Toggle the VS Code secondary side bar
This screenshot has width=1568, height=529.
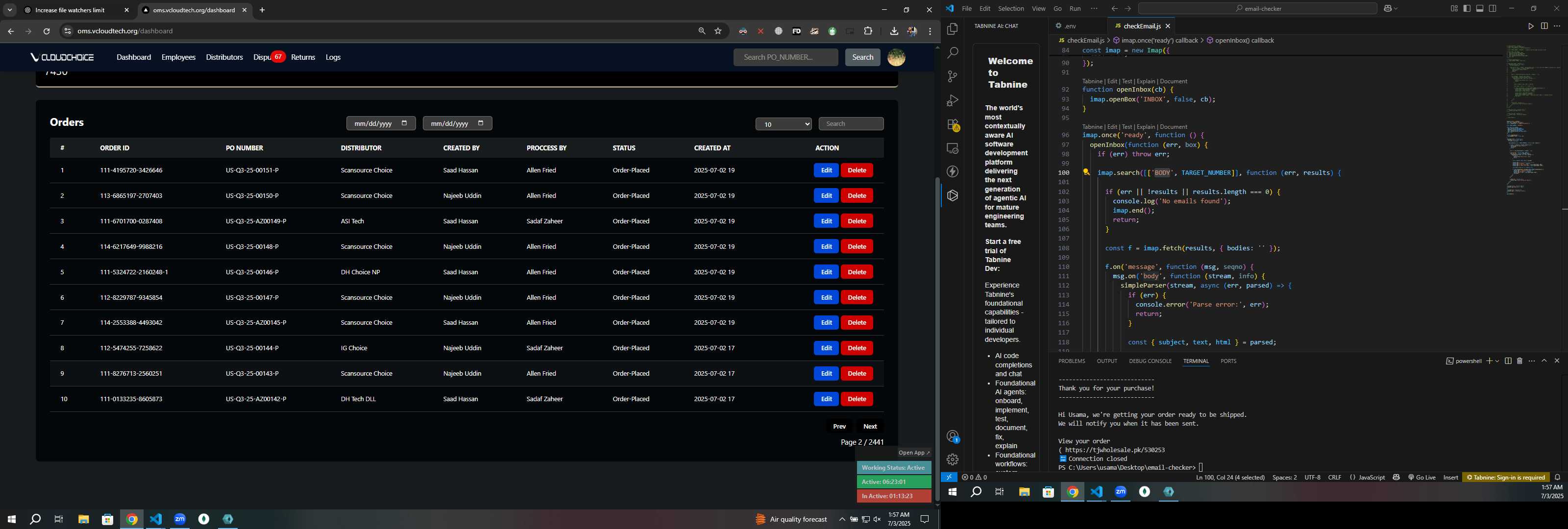click(1493, 8)
